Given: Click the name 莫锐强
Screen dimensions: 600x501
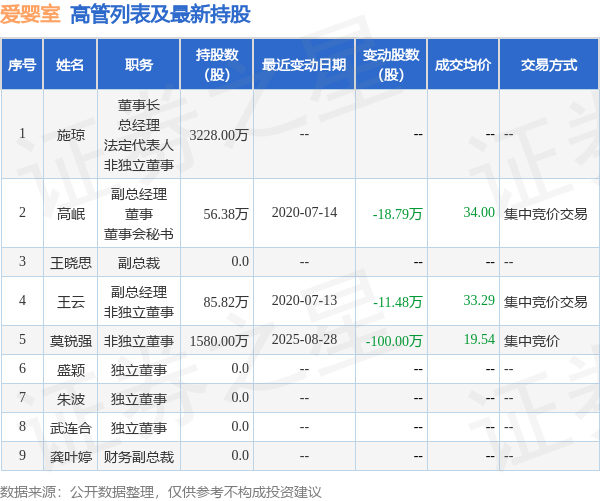Looking at the screenshot, I should click(70, 341).
